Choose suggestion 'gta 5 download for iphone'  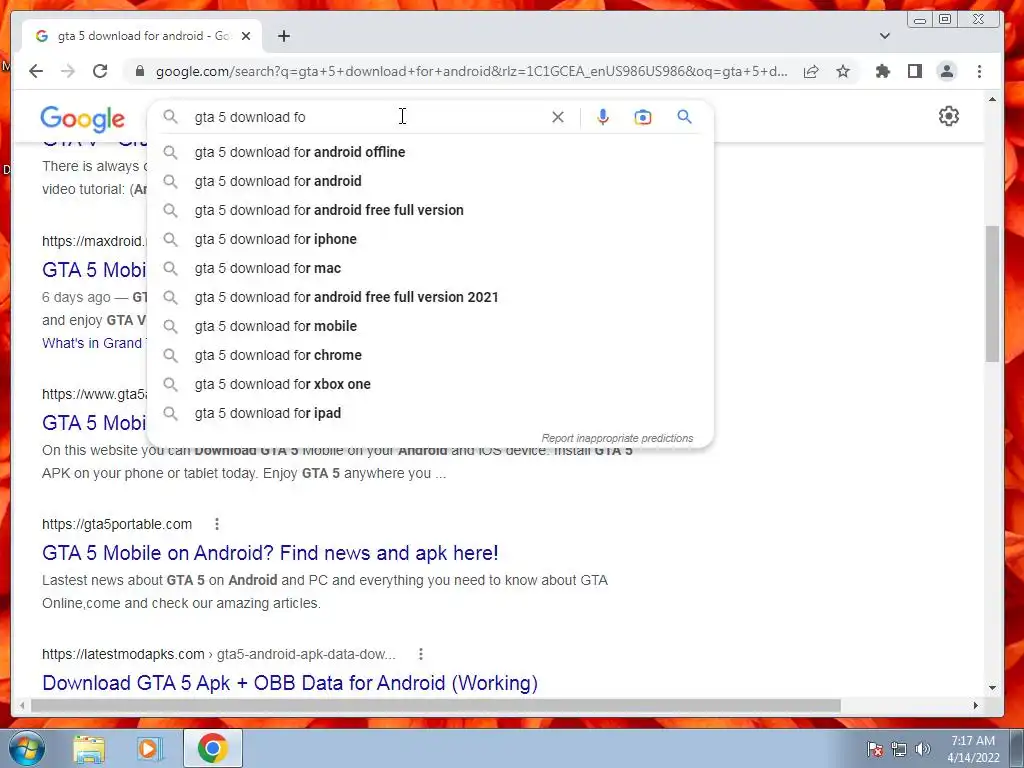(430, 239)
